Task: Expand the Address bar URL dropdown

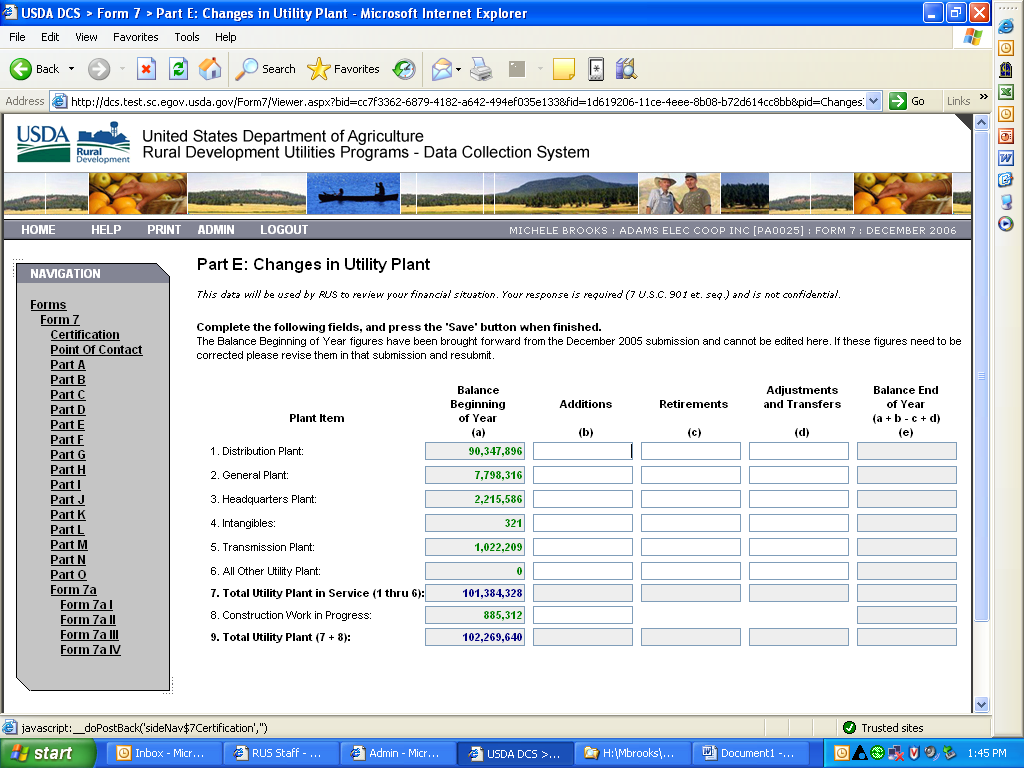Action: pyautogui.click(x=874, y=101)
